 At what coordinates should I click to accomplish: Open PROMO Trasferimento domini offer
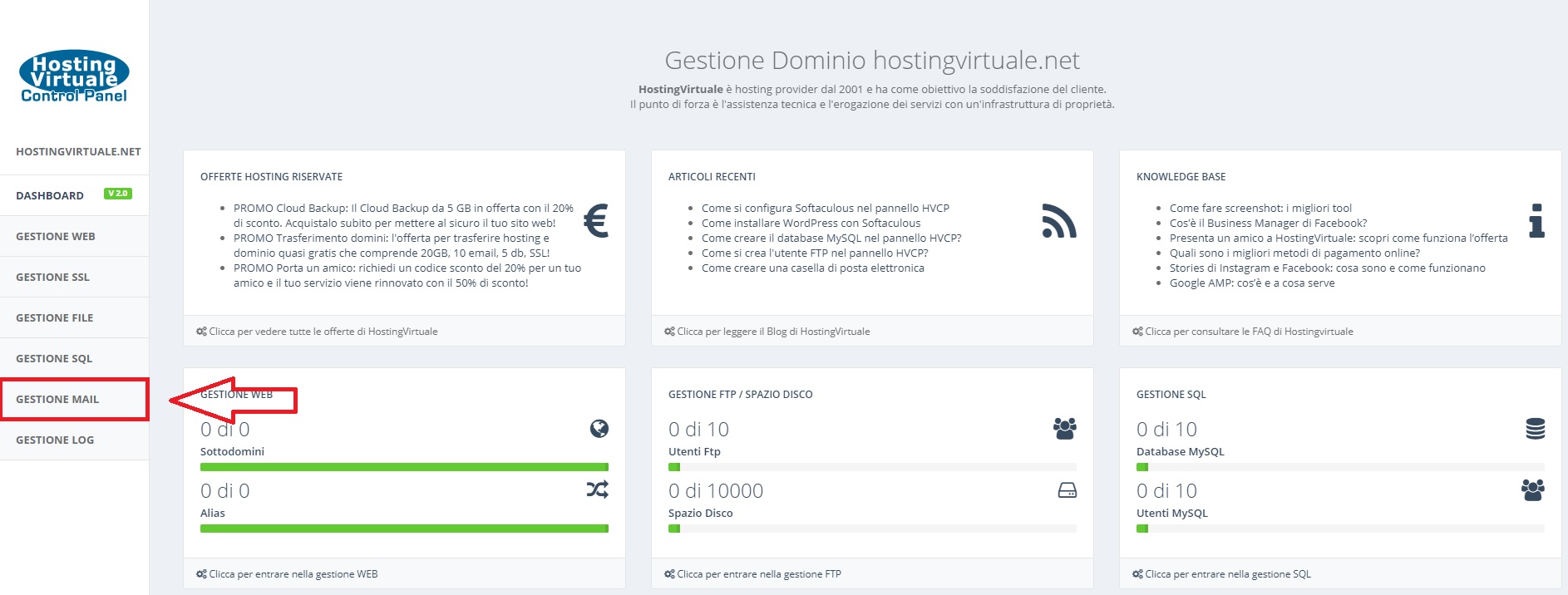[x=392, y=245]
